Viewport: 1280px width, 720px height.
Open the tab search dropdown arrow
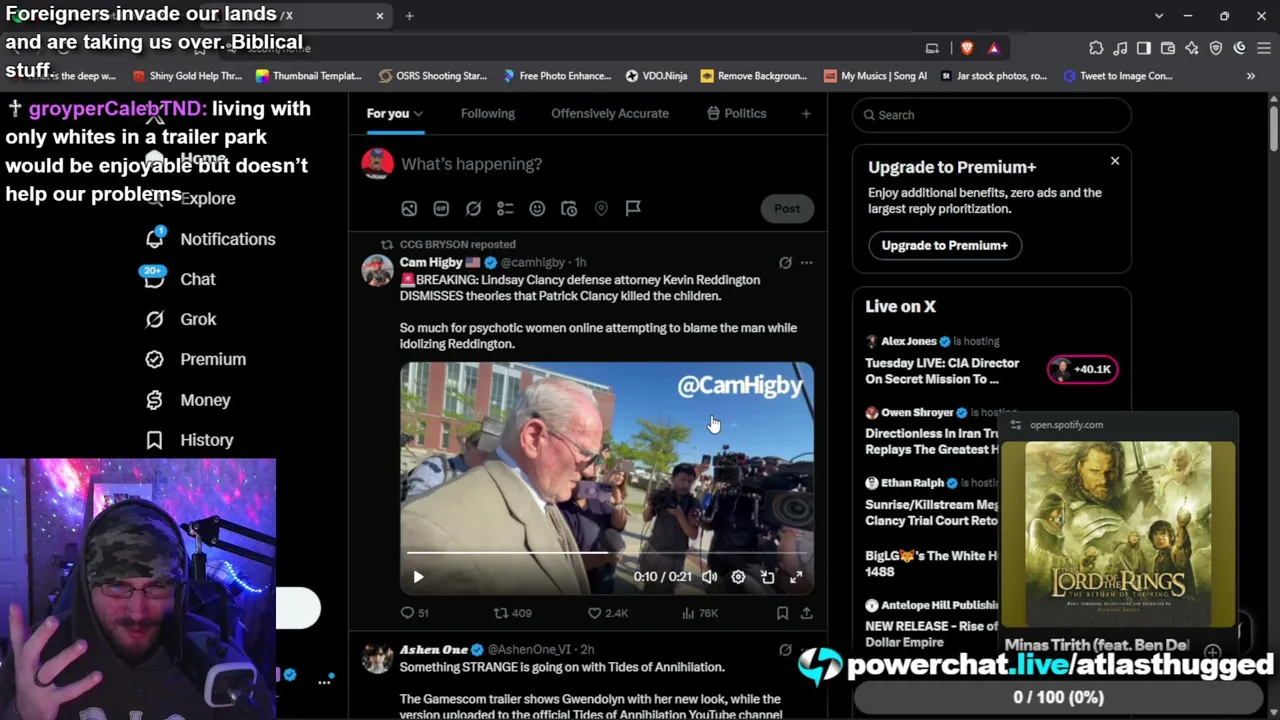1159,16
